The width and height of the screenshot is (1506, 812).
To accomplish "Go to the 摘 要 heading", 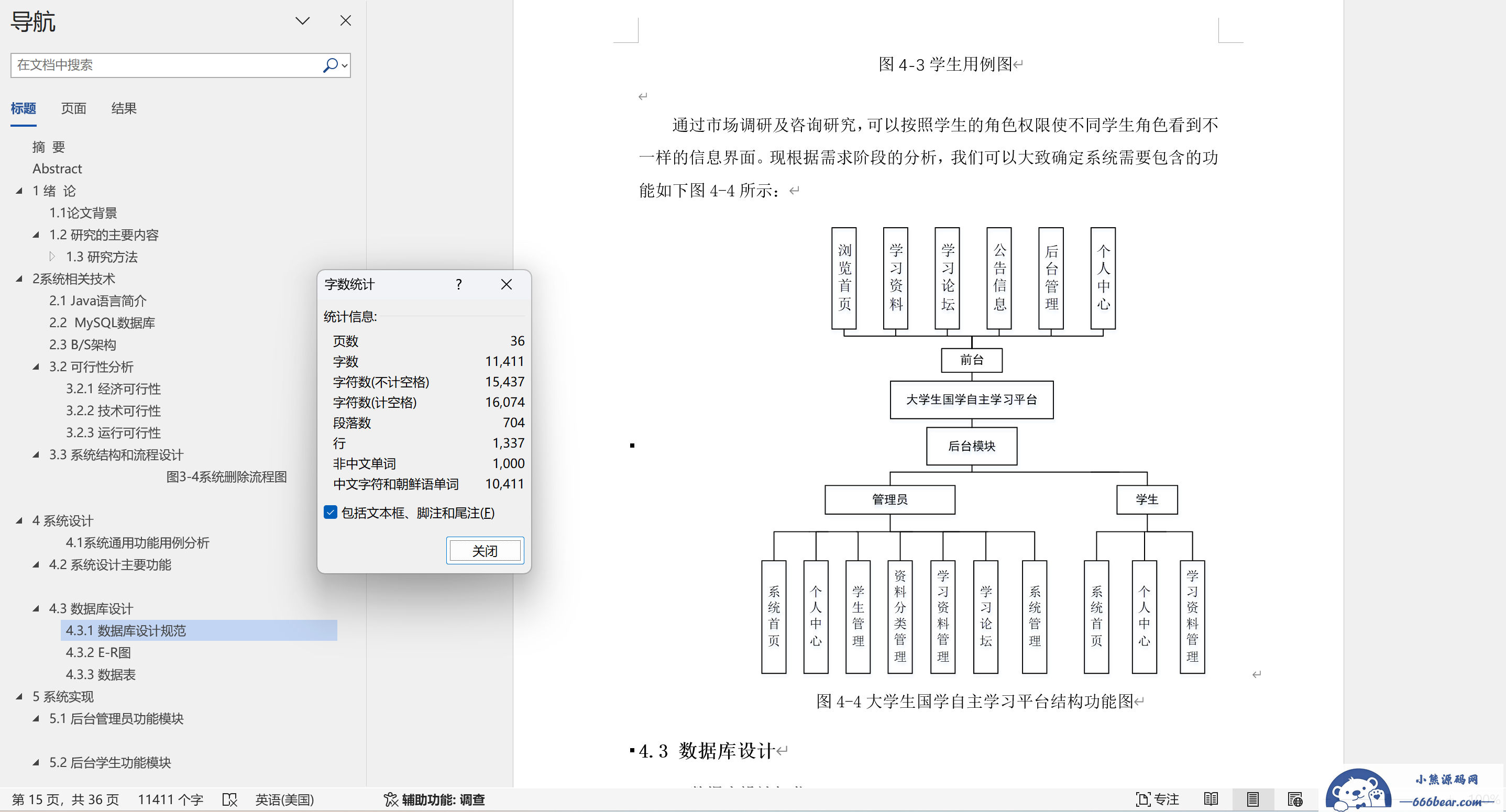I will coord(49,147).
